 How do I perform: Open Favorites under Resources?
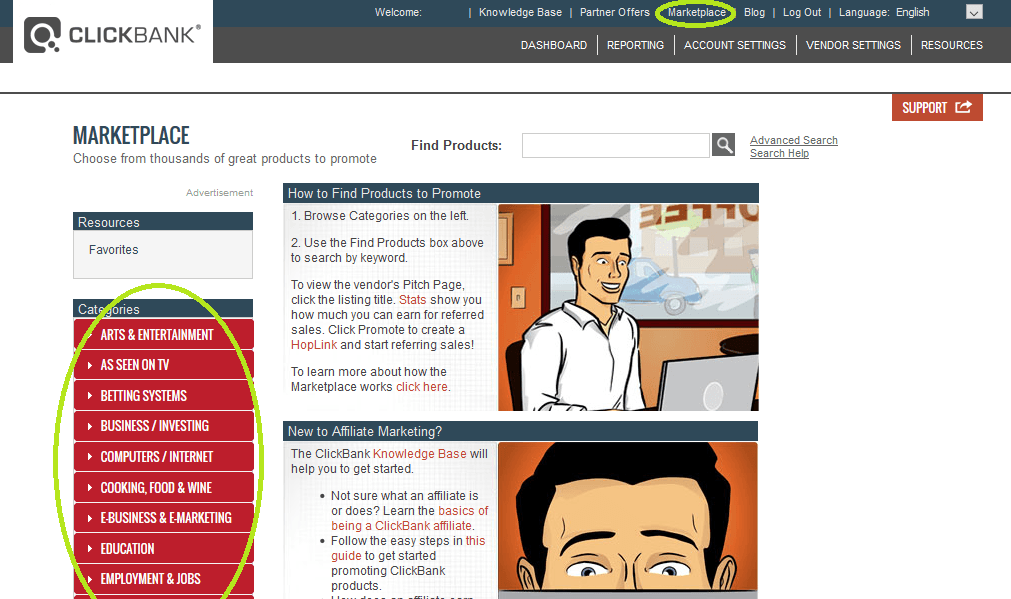(x=113, y=250)
